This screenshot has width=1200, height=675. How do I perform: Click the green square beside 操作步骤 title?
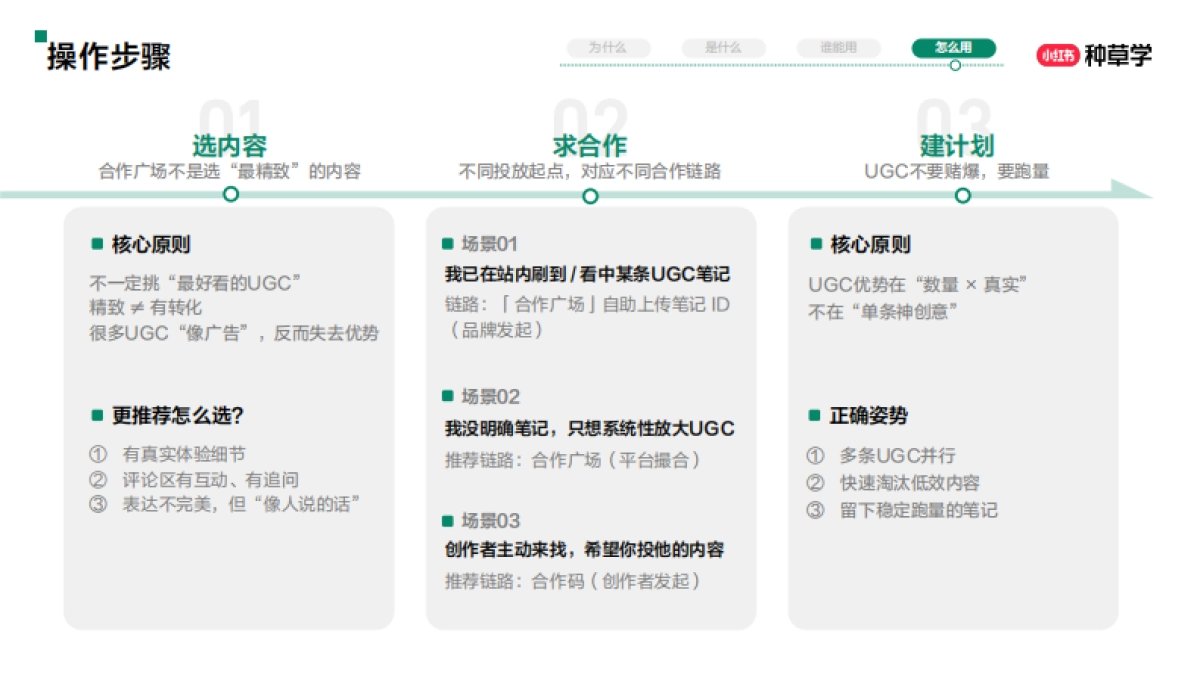point(40,38)
